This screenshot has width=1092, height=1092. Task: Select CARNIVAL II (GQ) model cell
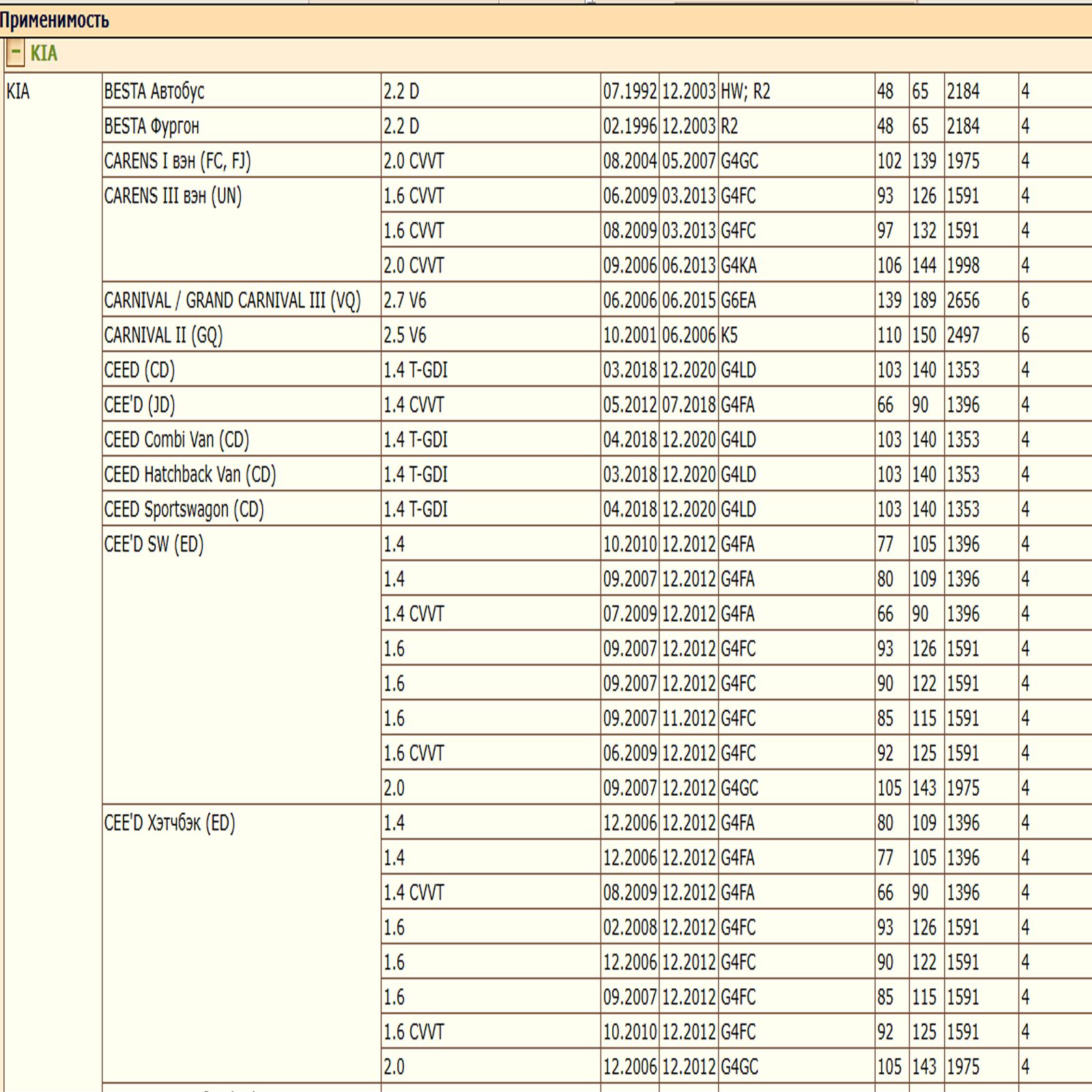tap(163, 335)
